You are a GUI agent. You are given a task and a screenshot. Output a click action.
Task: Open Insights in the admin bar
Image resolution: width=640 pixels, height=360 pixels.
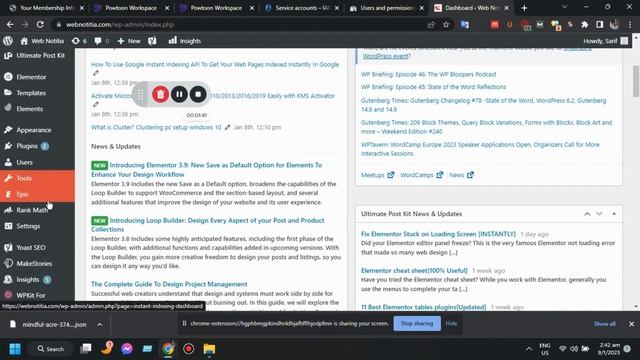(185, 41)
